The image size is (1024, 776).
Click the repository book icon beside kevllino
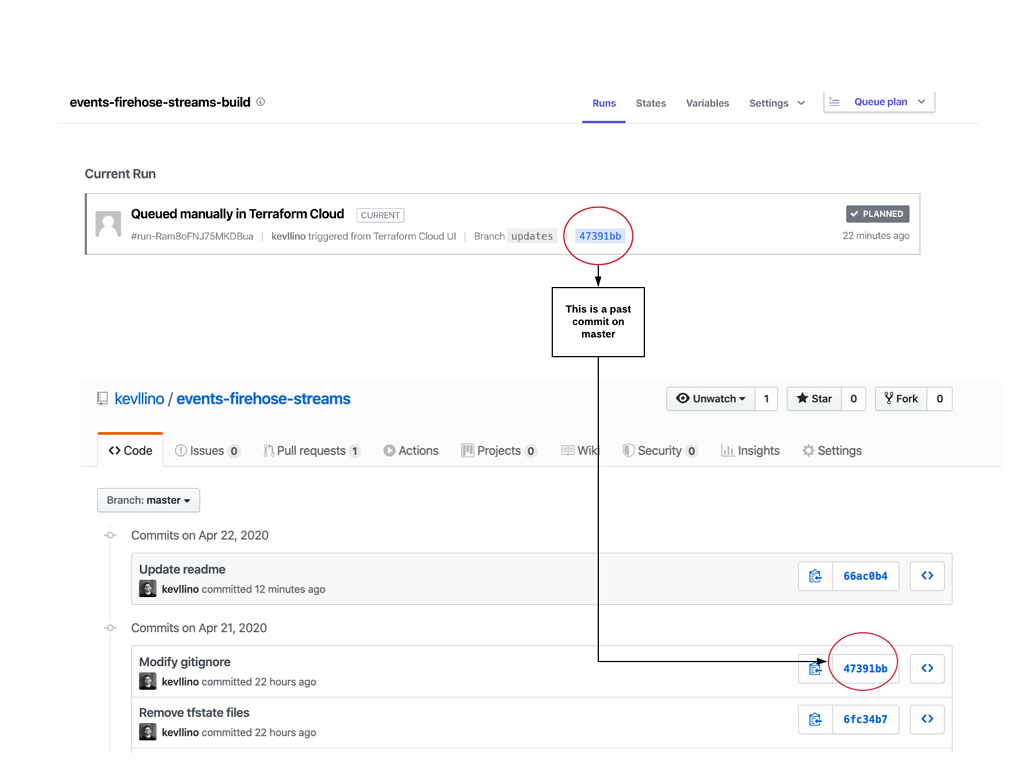[x=101, y=398]
